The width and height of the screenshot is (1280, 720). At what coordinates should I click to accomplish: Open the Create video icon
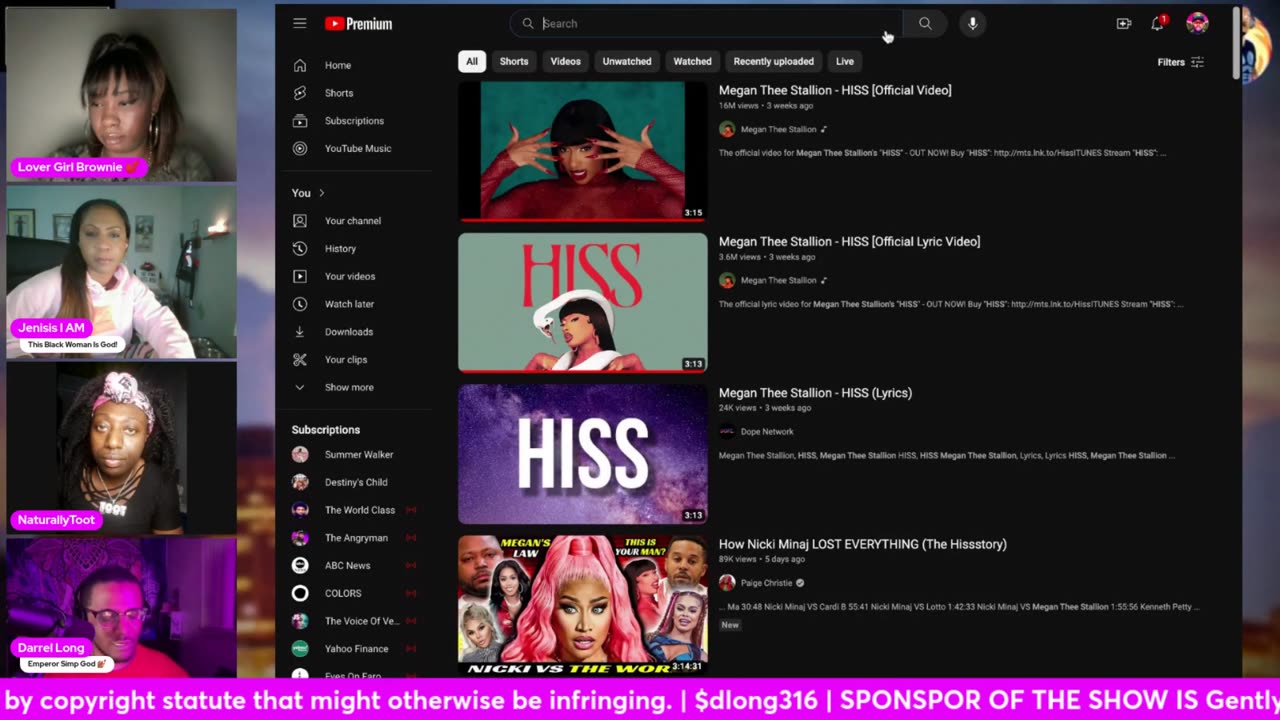1124,23
